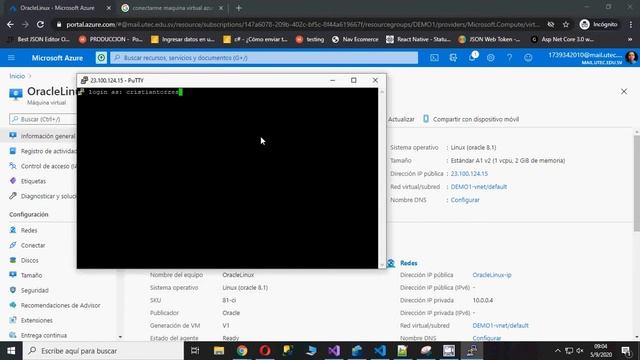Click Incógnito profile indicator
Screen dimensions: 640x360
point(599,24)
